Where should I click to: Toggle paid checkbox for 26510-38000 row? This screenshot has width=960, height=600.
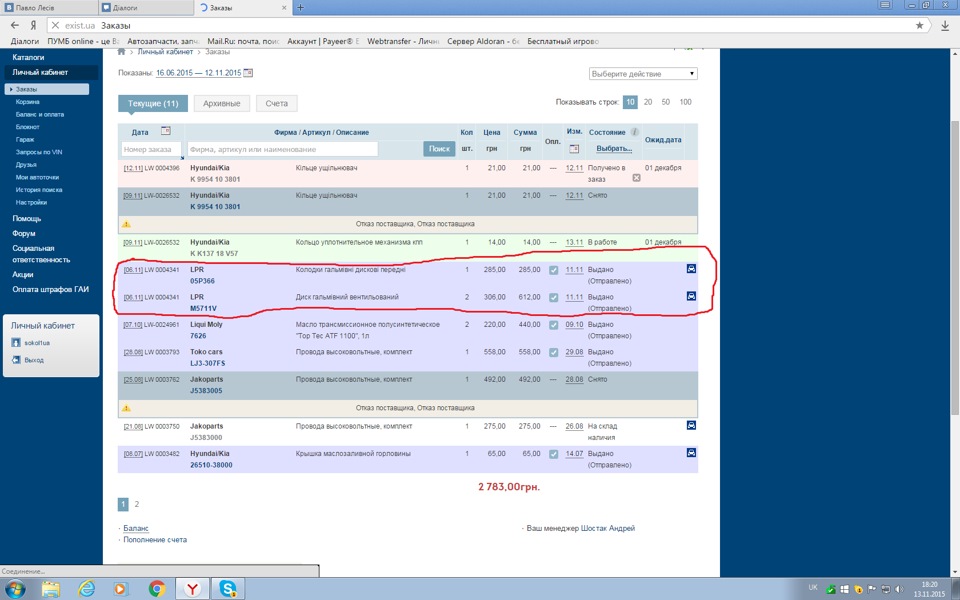click(x=553, y=454)
